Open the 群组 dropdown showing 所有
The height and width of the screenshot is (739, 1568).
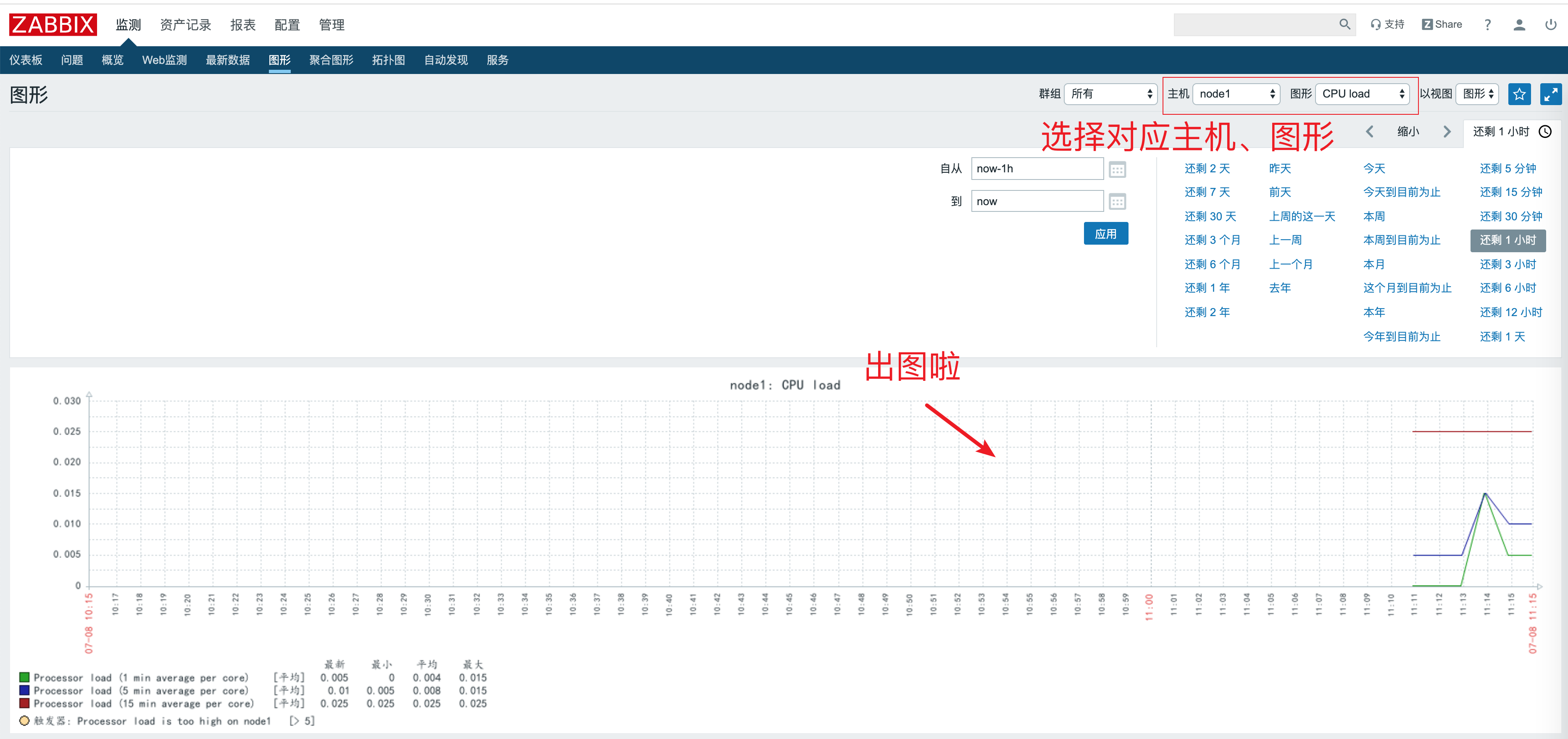coord(1111,94)
